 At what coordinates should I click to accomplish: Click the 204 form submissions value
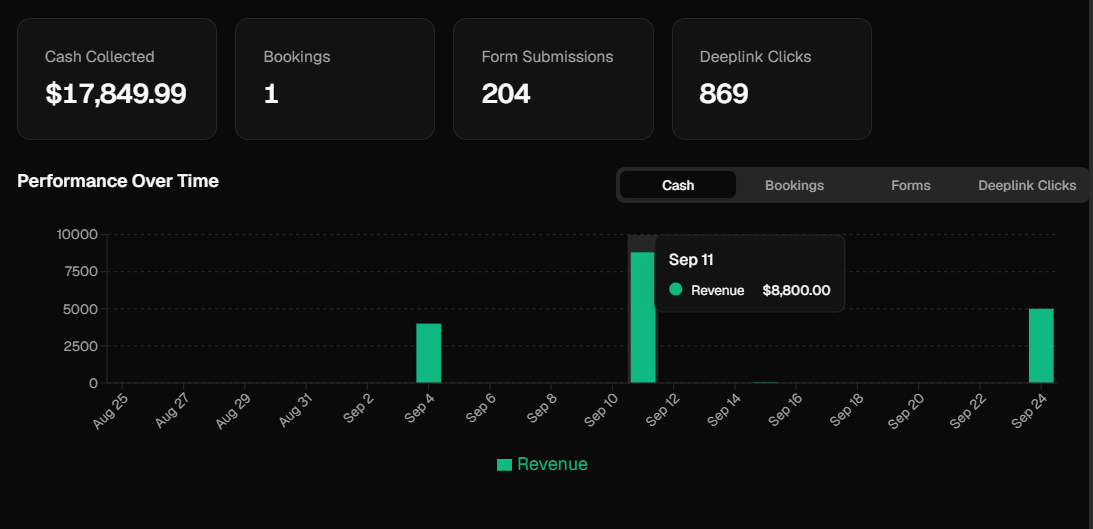point(506,93)
